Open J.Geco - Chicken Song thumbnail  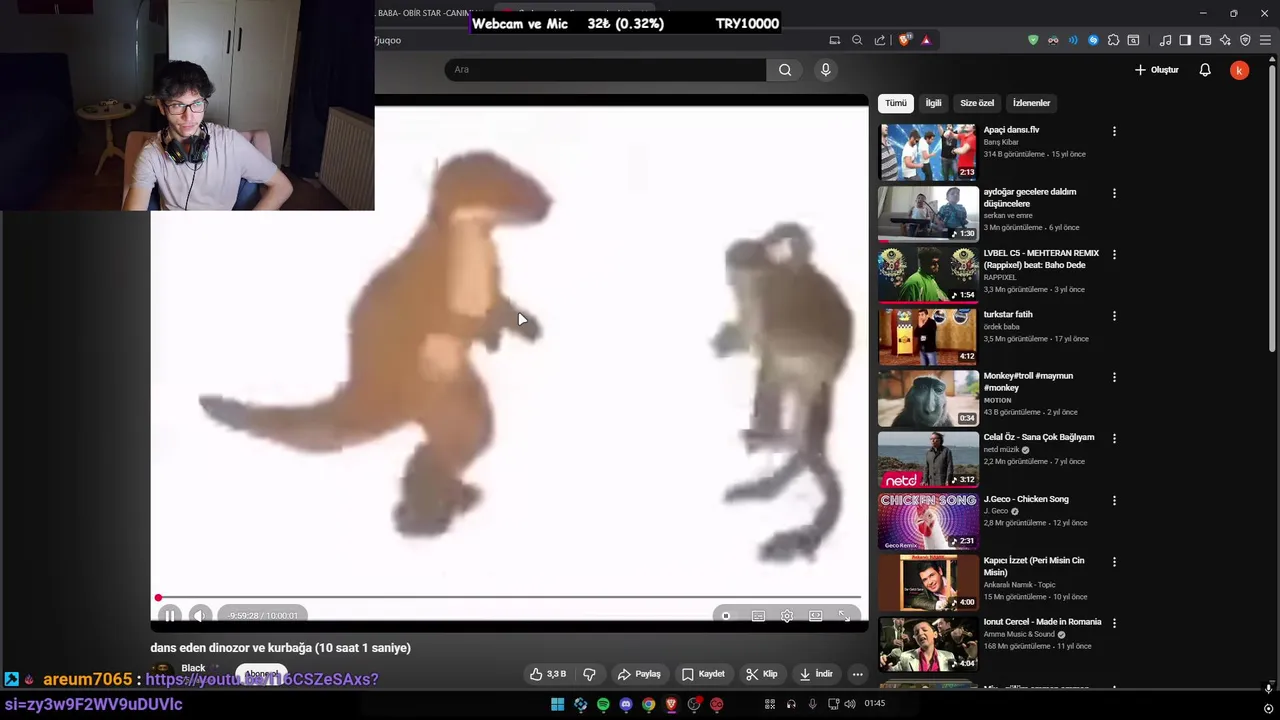point(928,521)
